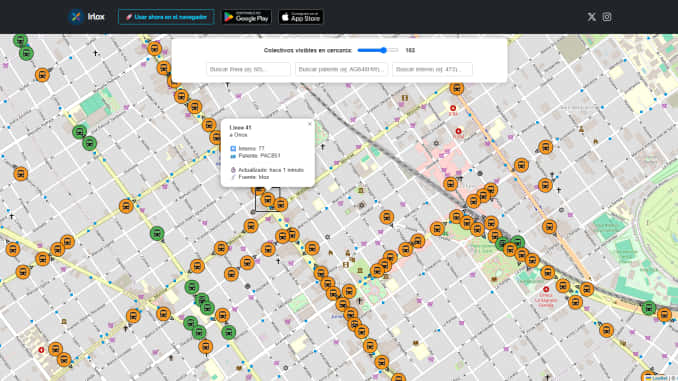Screen dimensions: 678x381
Task: Adjust the 'Colectivos visibles en cercanía' slider
Action: click(378, 50)
